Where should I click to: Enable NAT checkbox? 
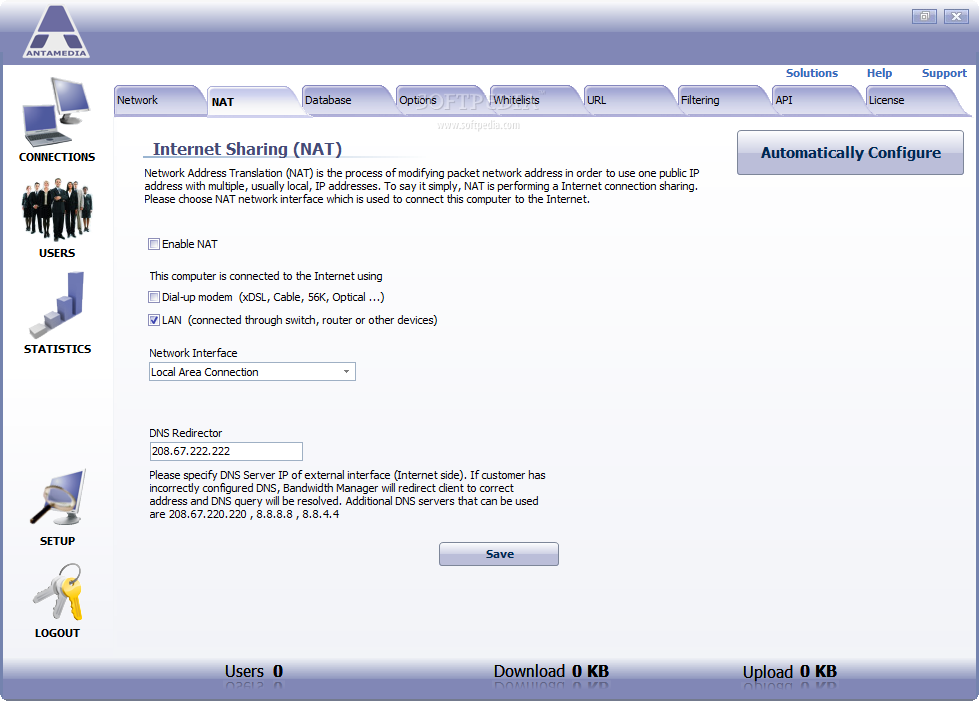154,244
